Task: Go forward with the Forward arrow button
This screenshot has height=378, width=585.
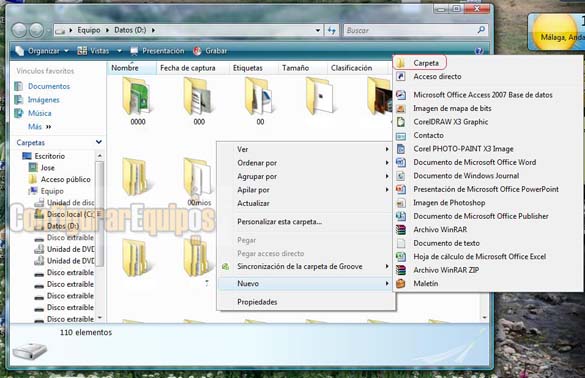Action: (x=37, y=30)
